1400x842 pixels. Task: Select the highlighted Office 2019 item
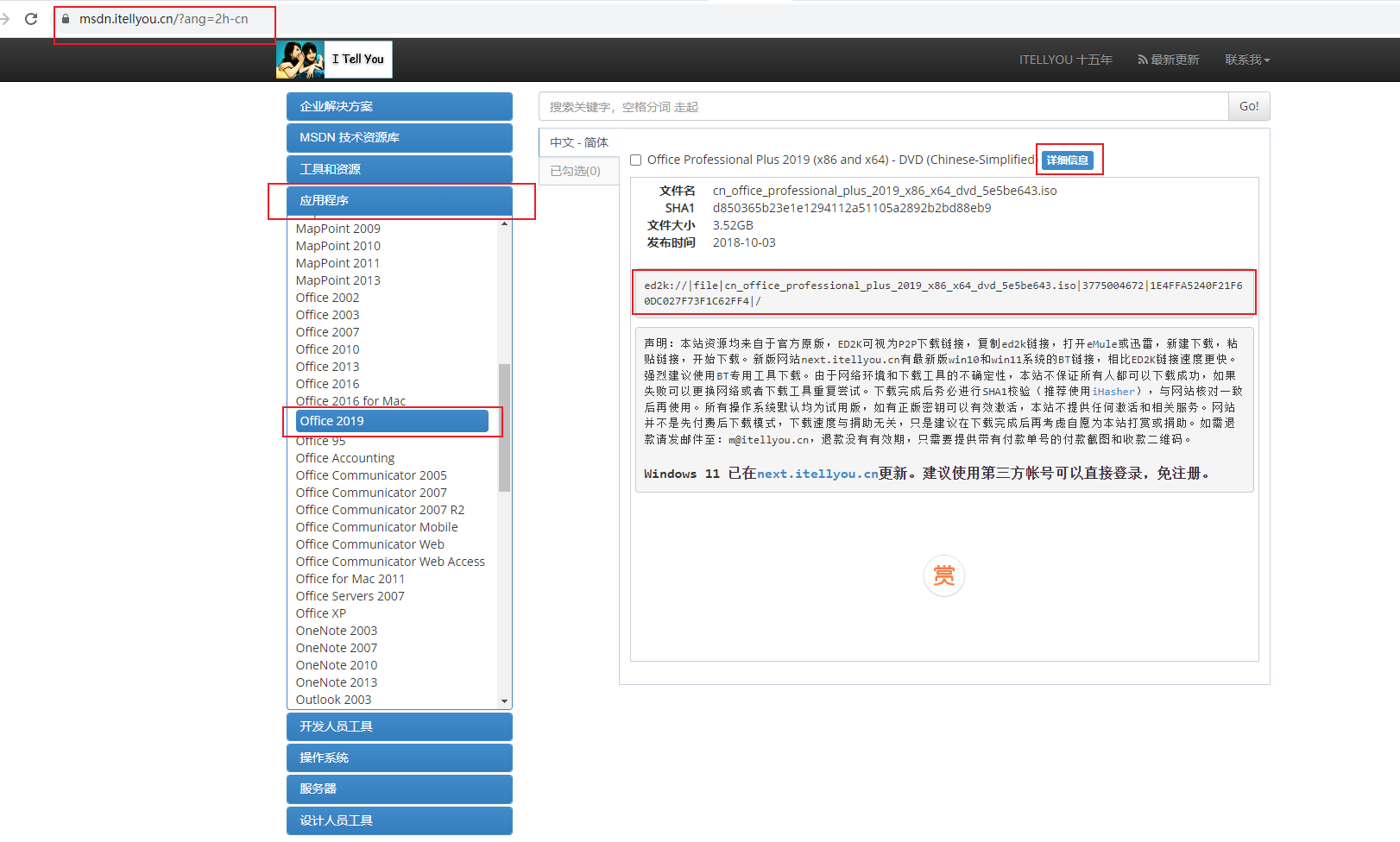coord(393,421)
